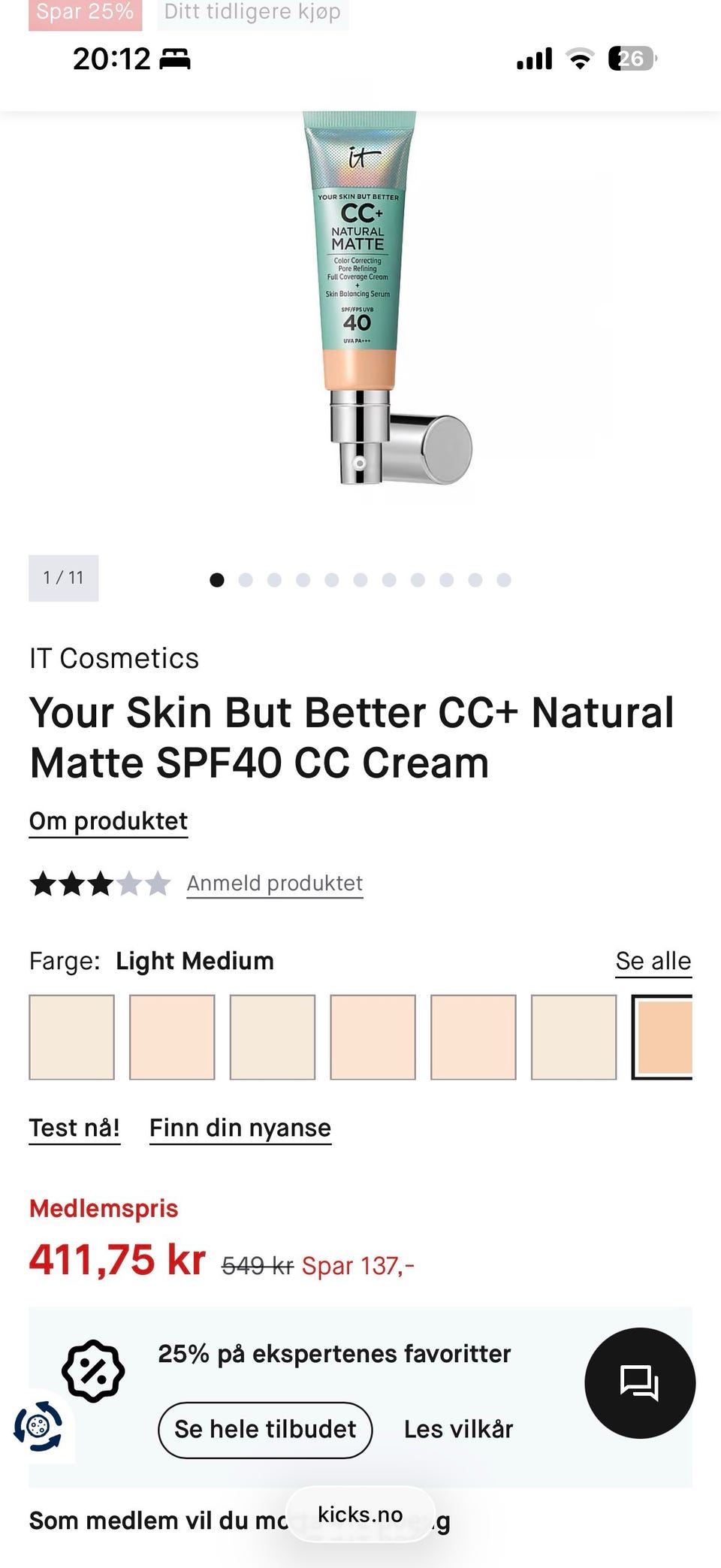Open the cookie settings icon
Image resolution: width=721 pixels, height=1568 pixels.
(38, 1425)
